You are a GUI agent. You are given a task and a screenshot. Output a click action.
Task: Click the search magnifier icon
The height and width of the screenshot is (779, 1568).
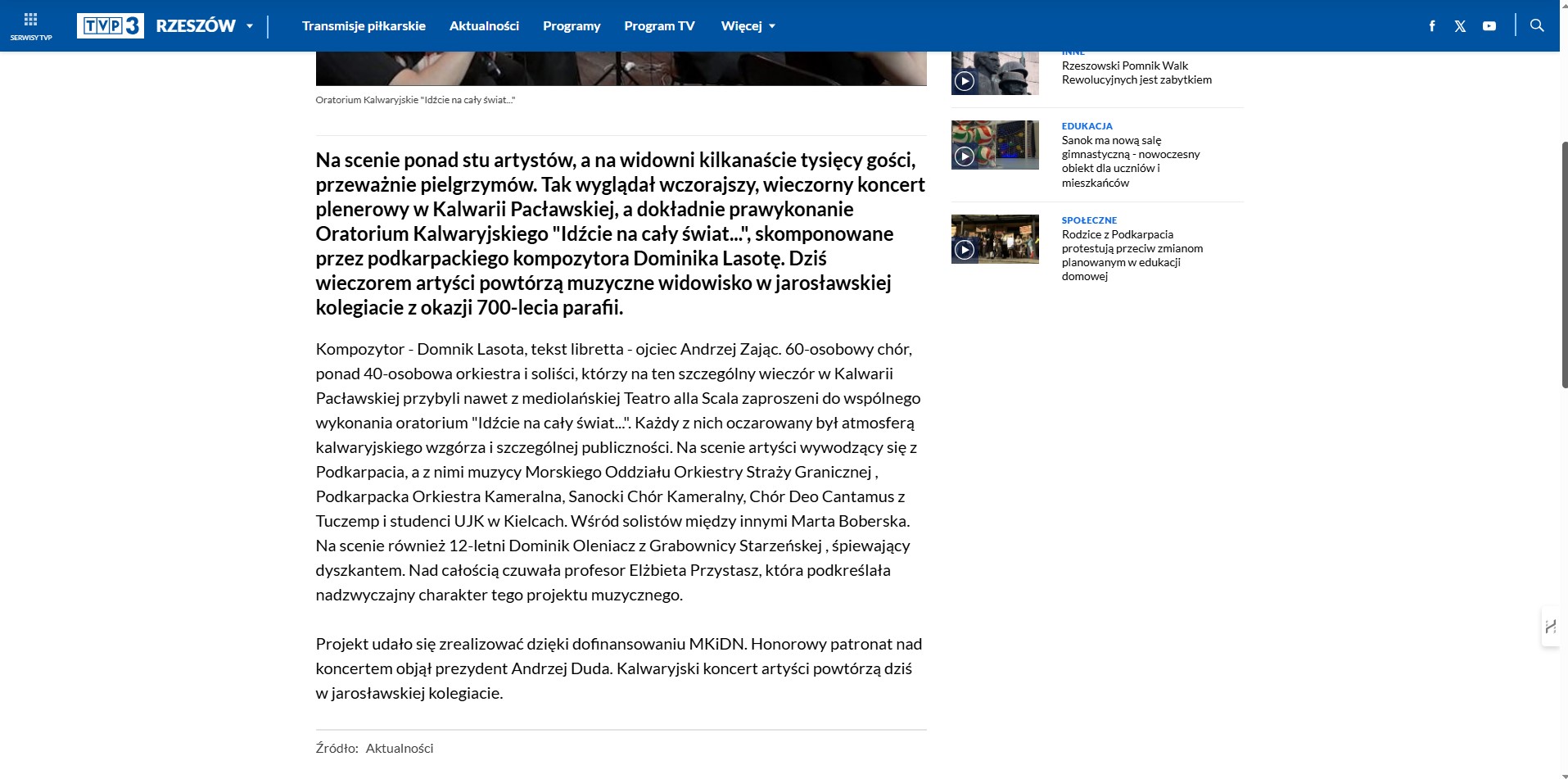[1537, 25]
